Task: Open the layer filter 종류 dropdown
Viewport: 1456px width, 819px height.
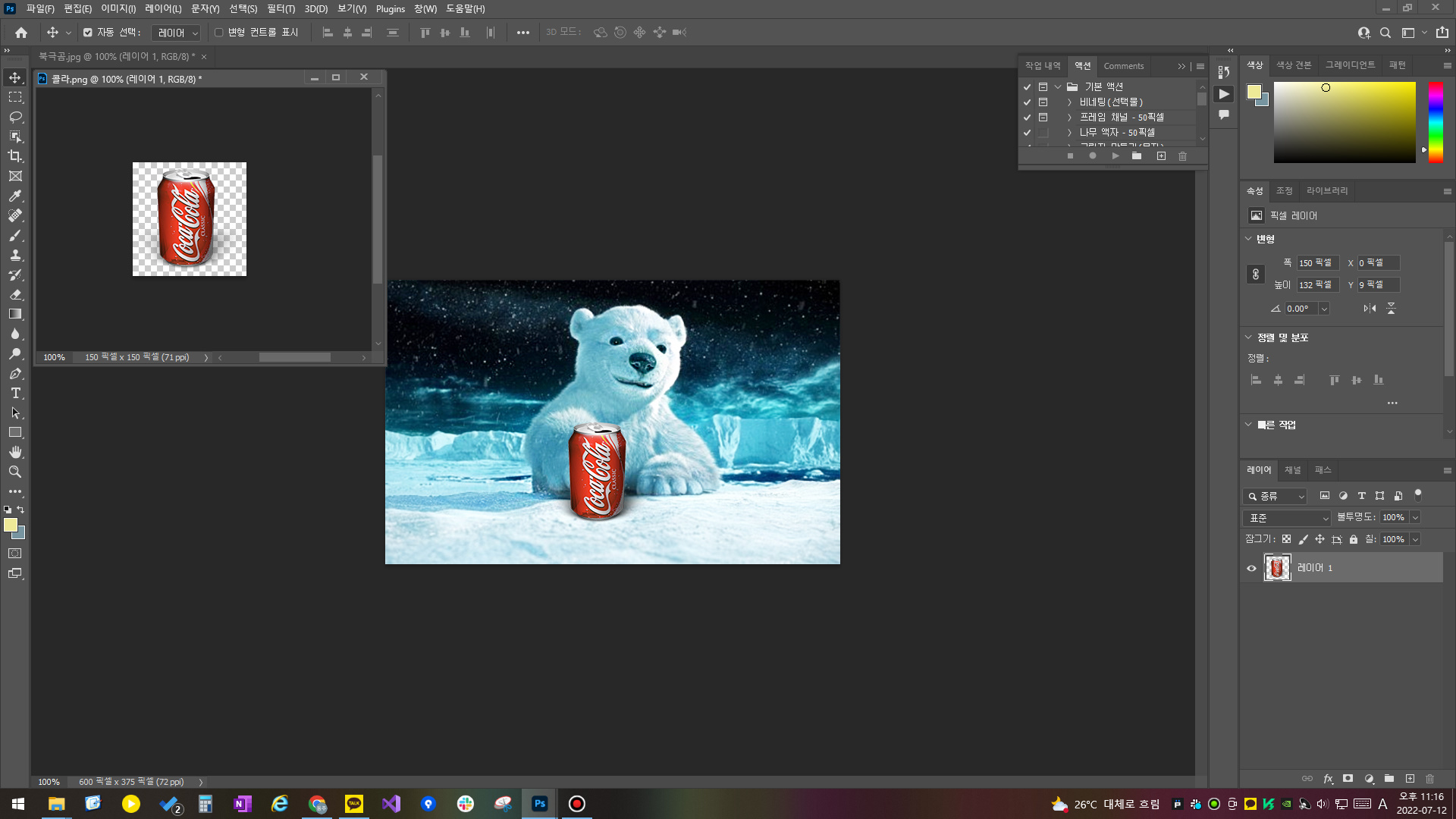Action: pos(1275,496)
